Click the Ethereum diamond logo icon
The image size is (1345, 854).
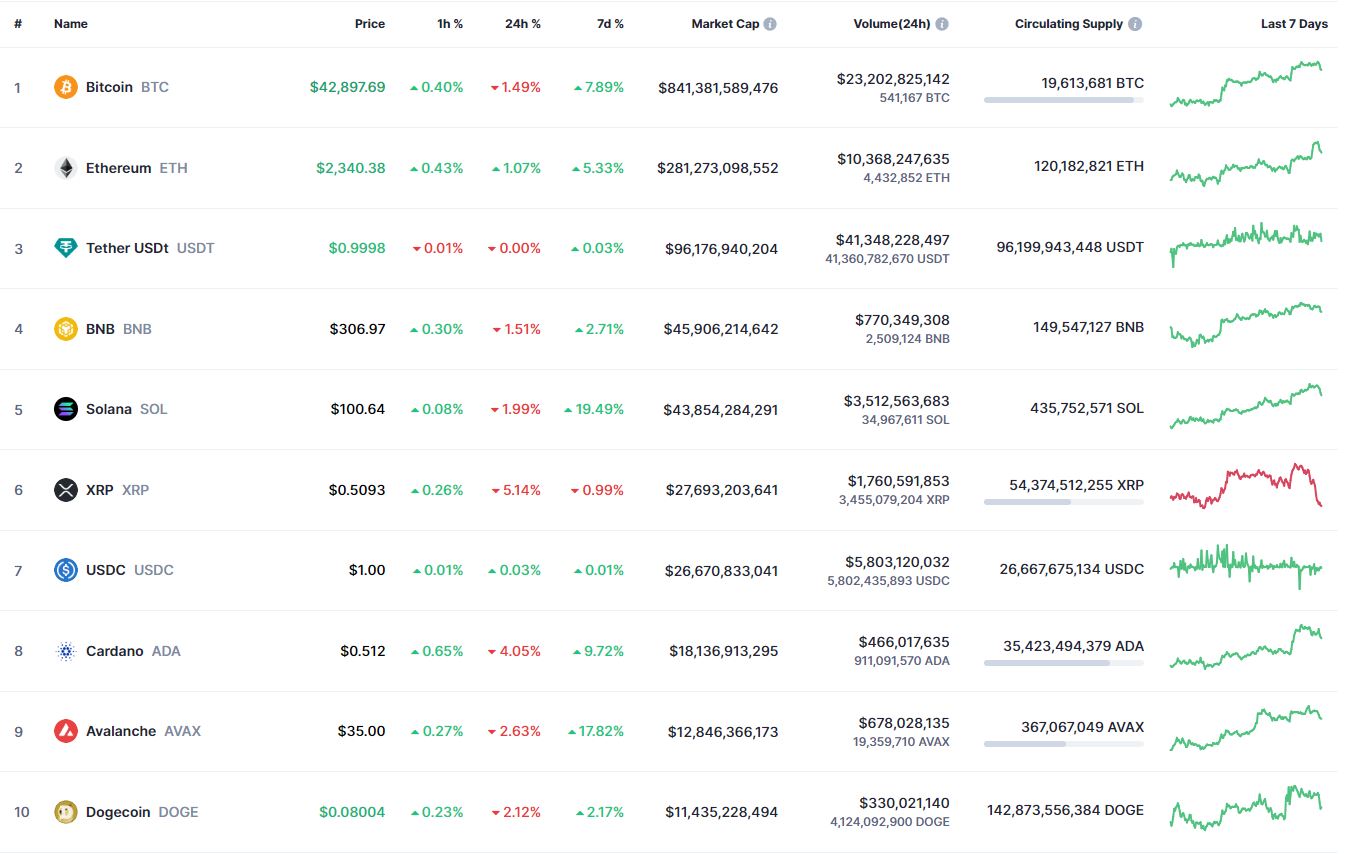[65, 168]
